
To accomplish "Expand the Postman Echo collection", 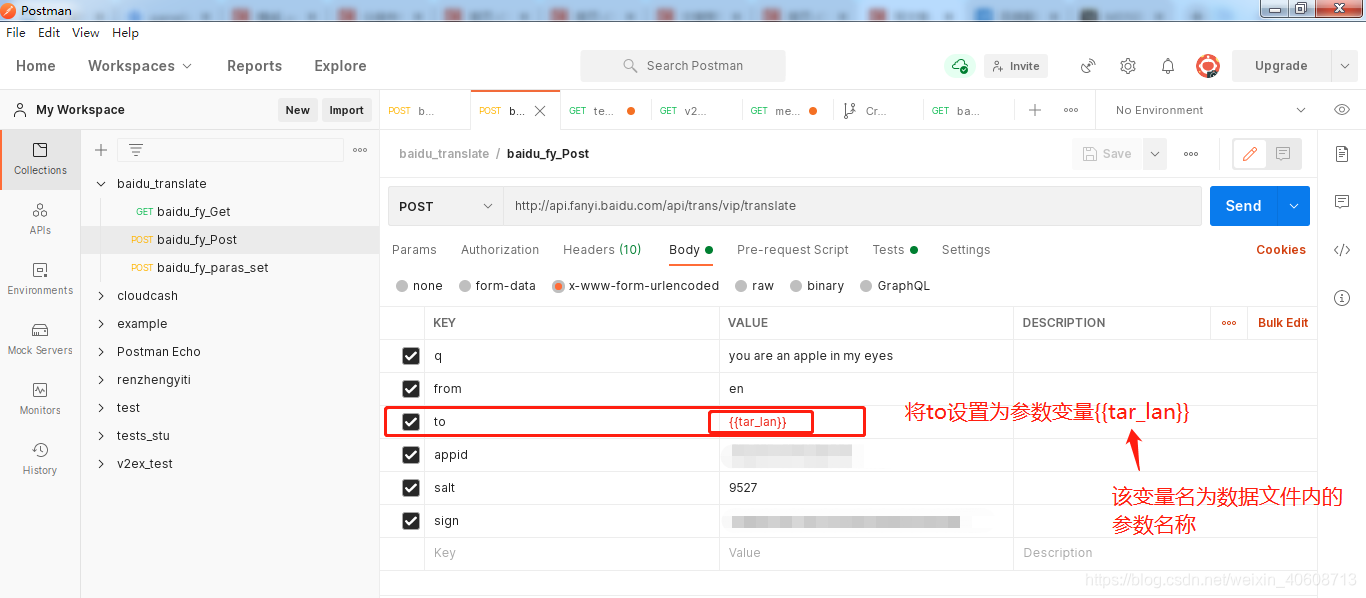I will tap(100, 352).
